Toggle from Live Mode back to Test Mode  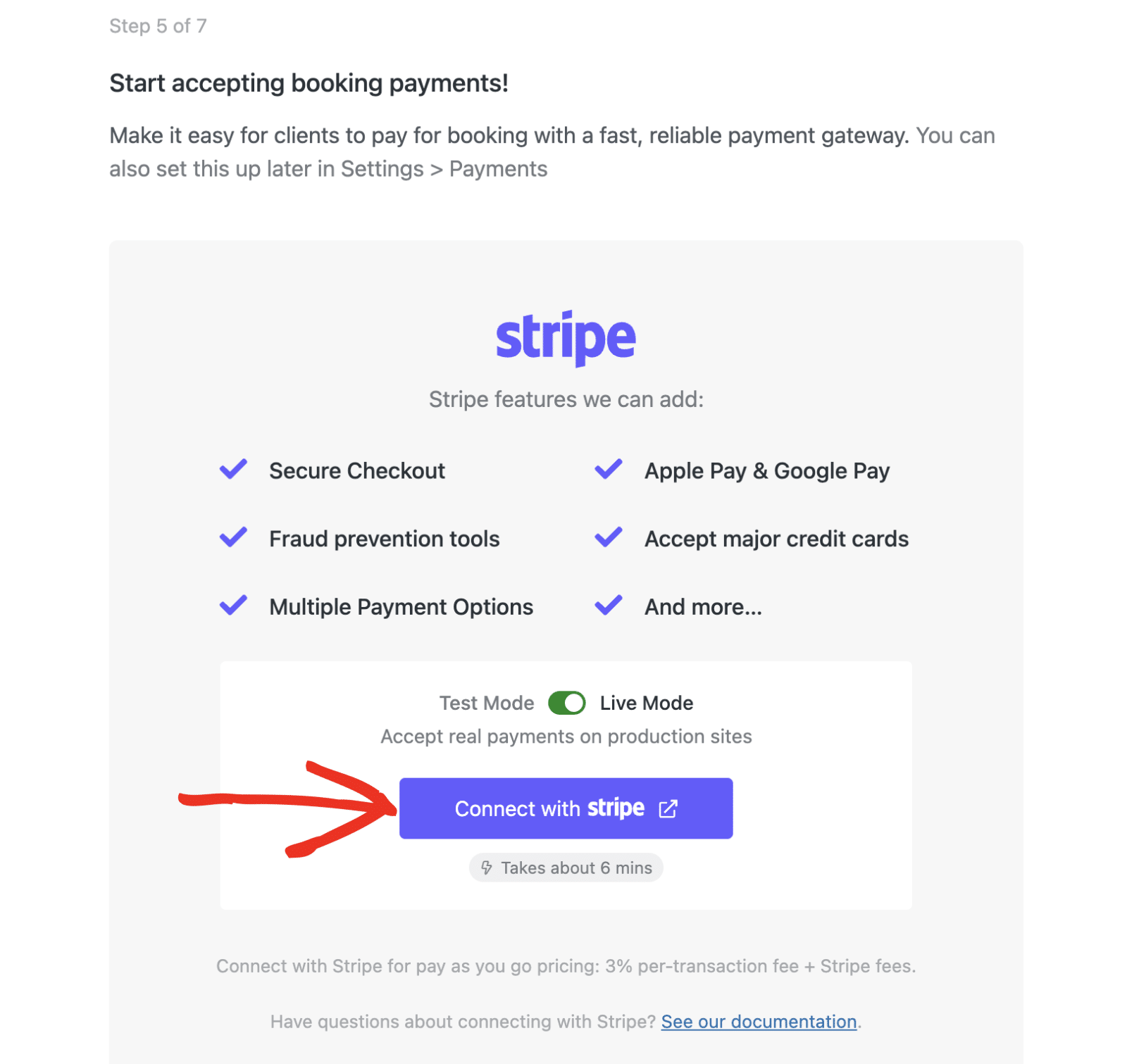click(566, 702)
